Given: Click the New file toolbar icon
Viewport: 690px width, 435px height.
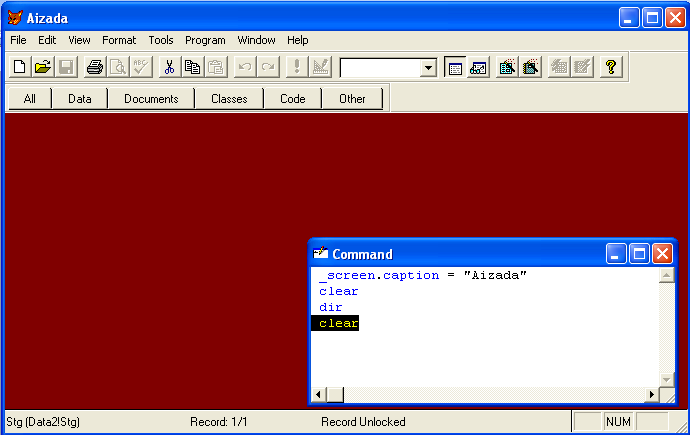Looking at the screenshot, I should 20,67.
